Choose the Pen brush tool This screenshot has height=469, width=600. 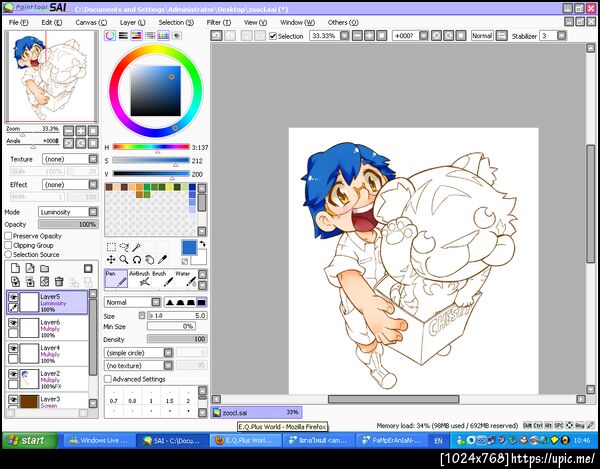116,279
